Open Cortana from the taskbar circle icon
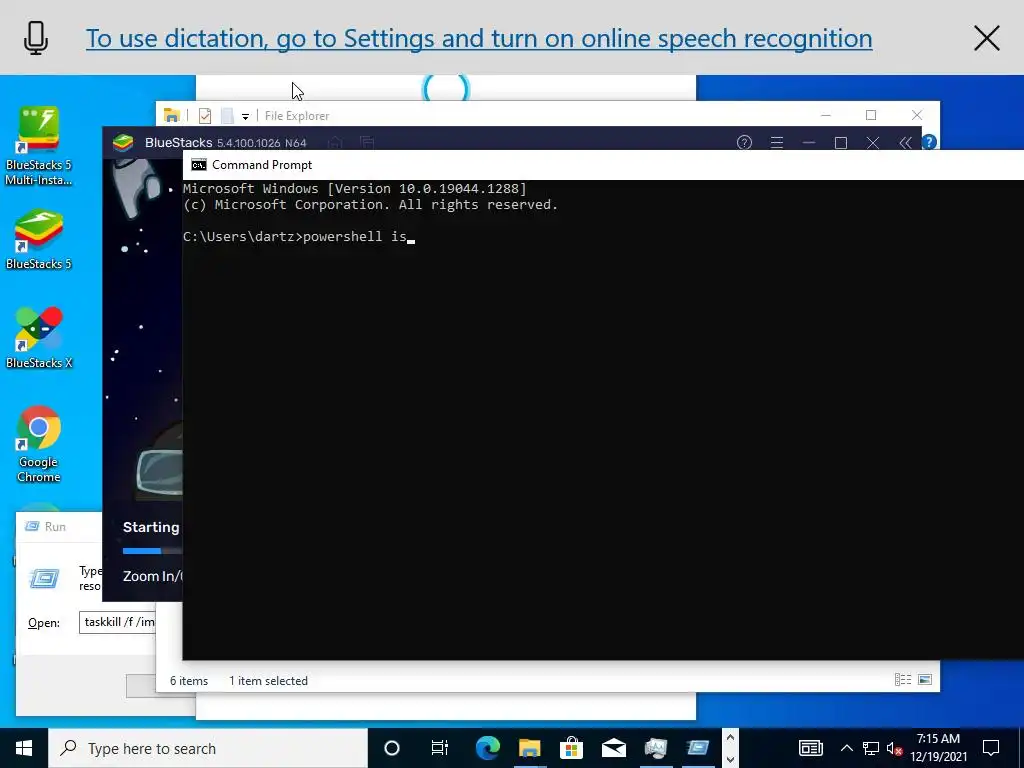Viewport: 1024px width, 768px height. coord(391,748)
